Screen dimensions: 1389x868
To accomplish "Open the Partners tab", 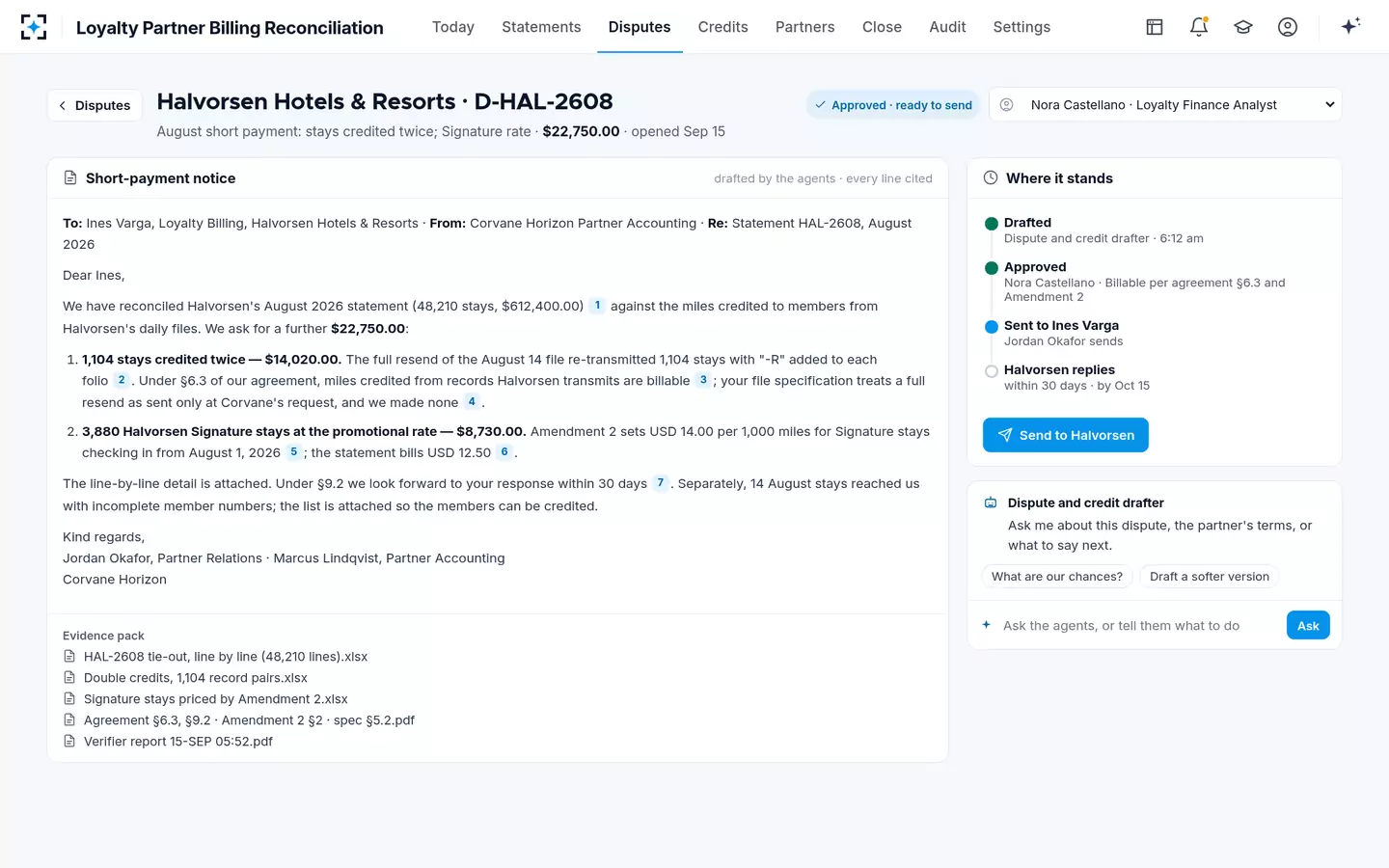I will (x=805, y=27).
